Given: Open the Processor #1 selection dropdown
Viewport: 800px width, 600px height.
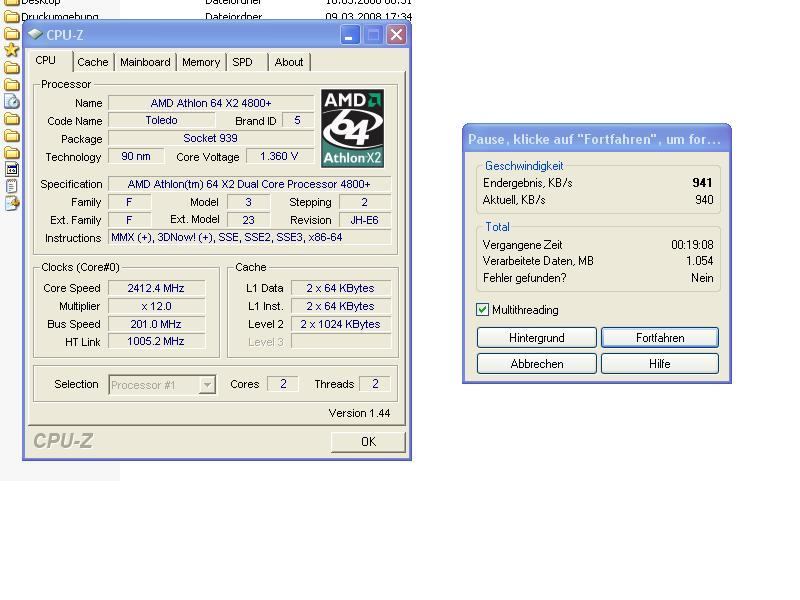Looking at the screenshot, I should [207, 385].
